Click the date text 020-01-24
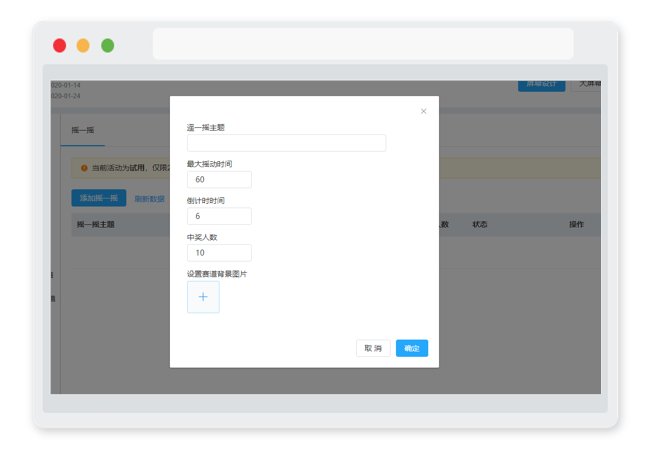Screen dimensions: 650x450 pos(65,96)
